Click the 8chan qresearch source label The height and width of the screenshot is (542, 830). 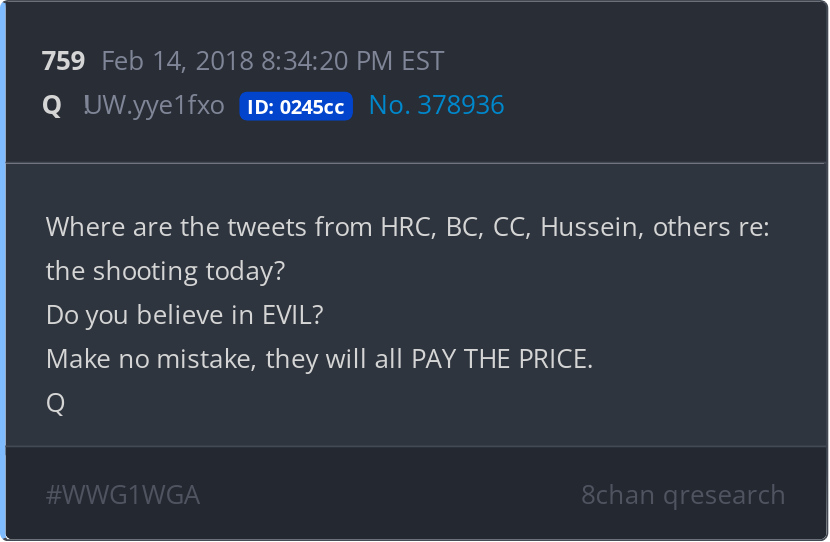[683, 495]
